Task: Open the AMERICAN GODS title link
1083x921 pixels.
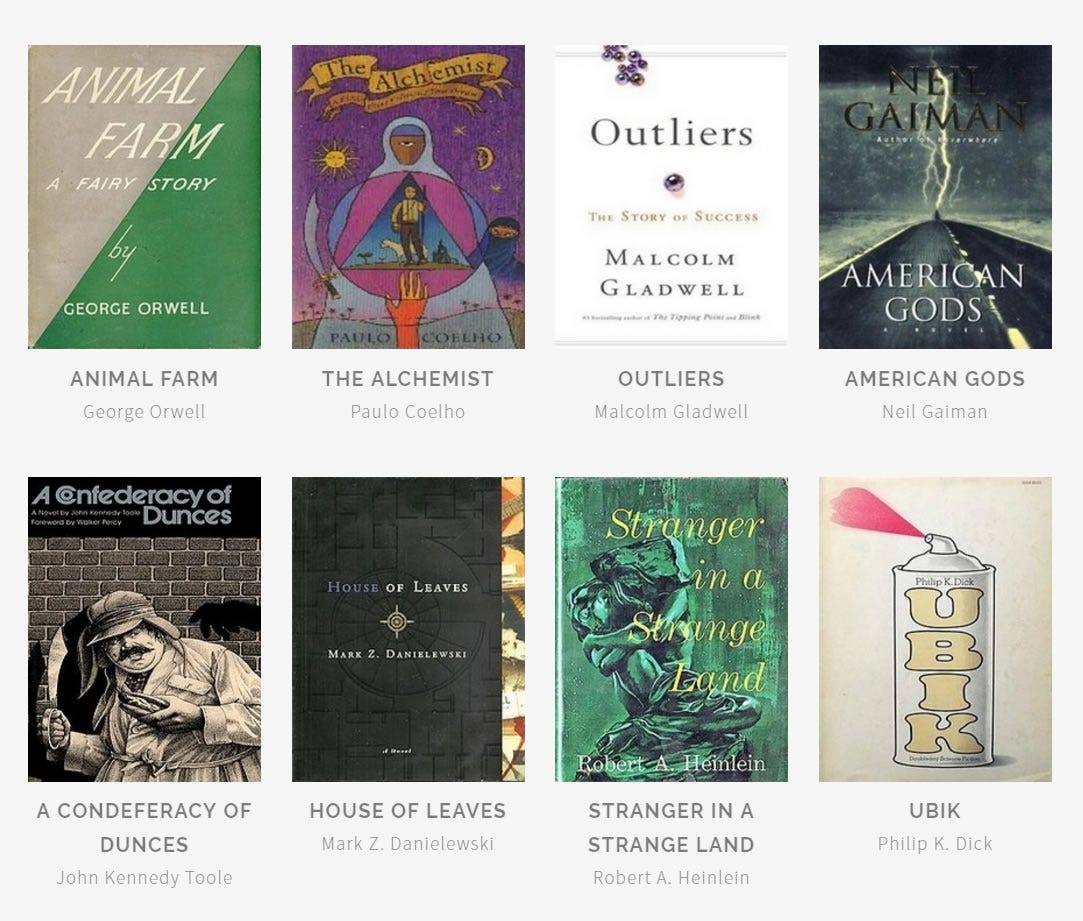Action: (935, 379)
